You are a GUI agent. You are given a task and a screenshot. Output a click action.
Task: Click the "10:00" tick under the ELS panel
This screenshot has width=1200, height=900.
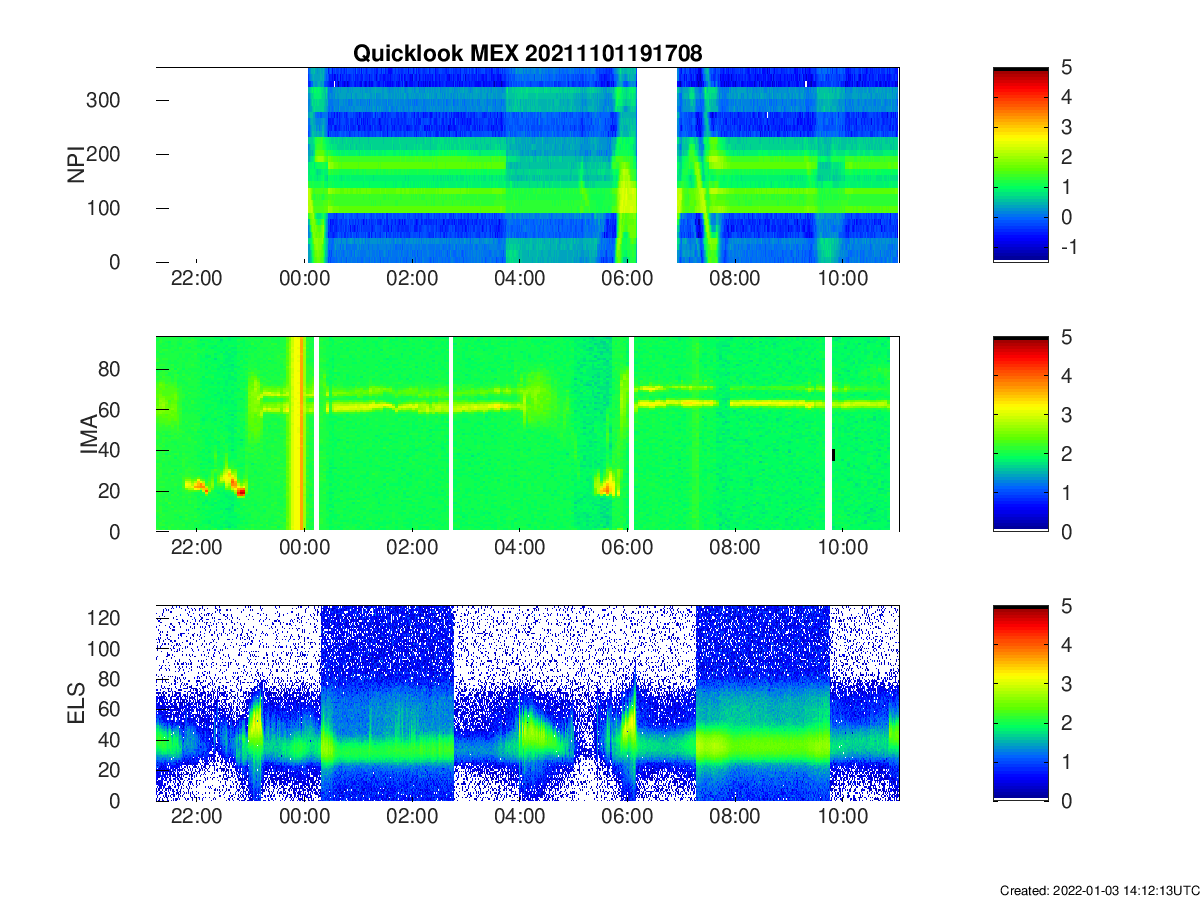(x=843, y=817)
